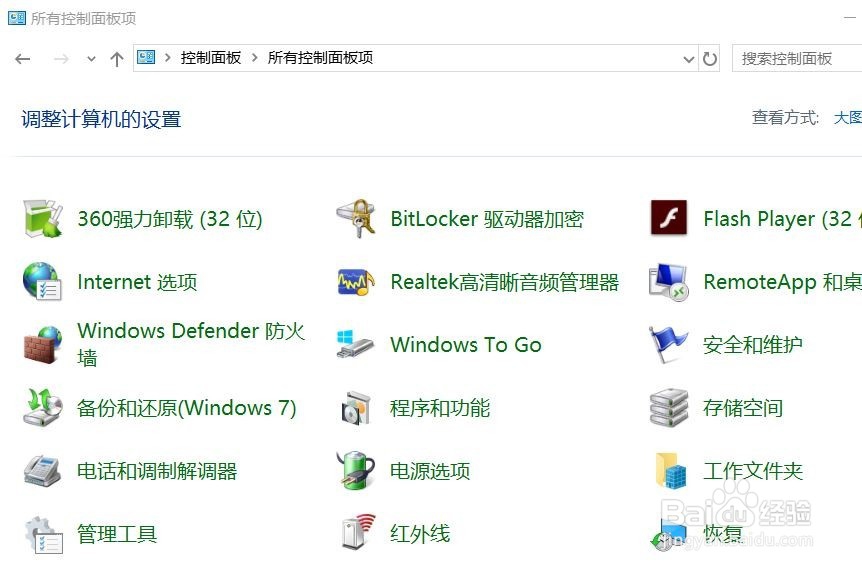Image resolution: width=862 pixels, height=570 pixels.
Task: Open 恢复 link text
Action: tap(723, 534)
